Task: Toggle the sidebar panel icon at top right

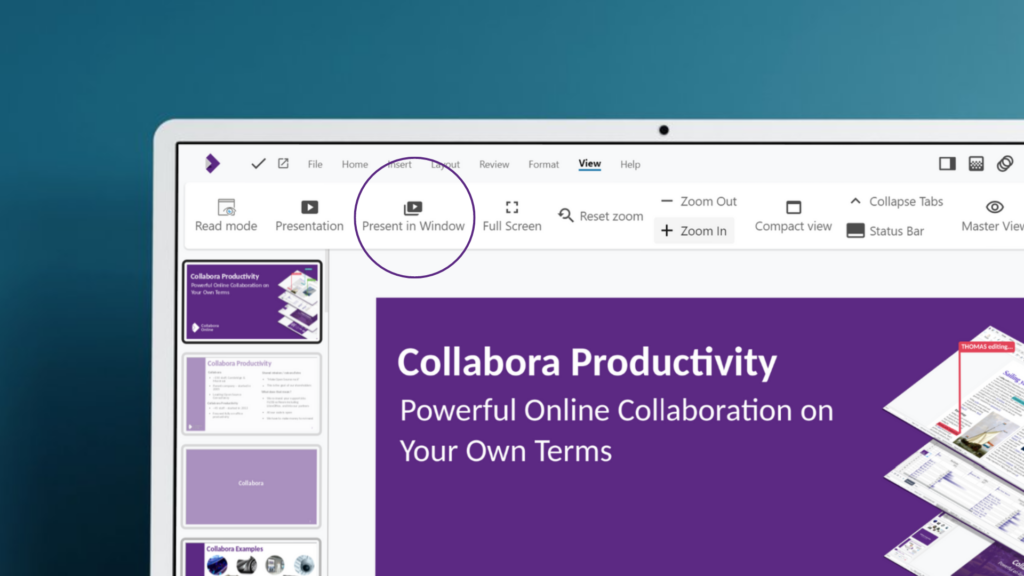Action: [x=947, y=164]
